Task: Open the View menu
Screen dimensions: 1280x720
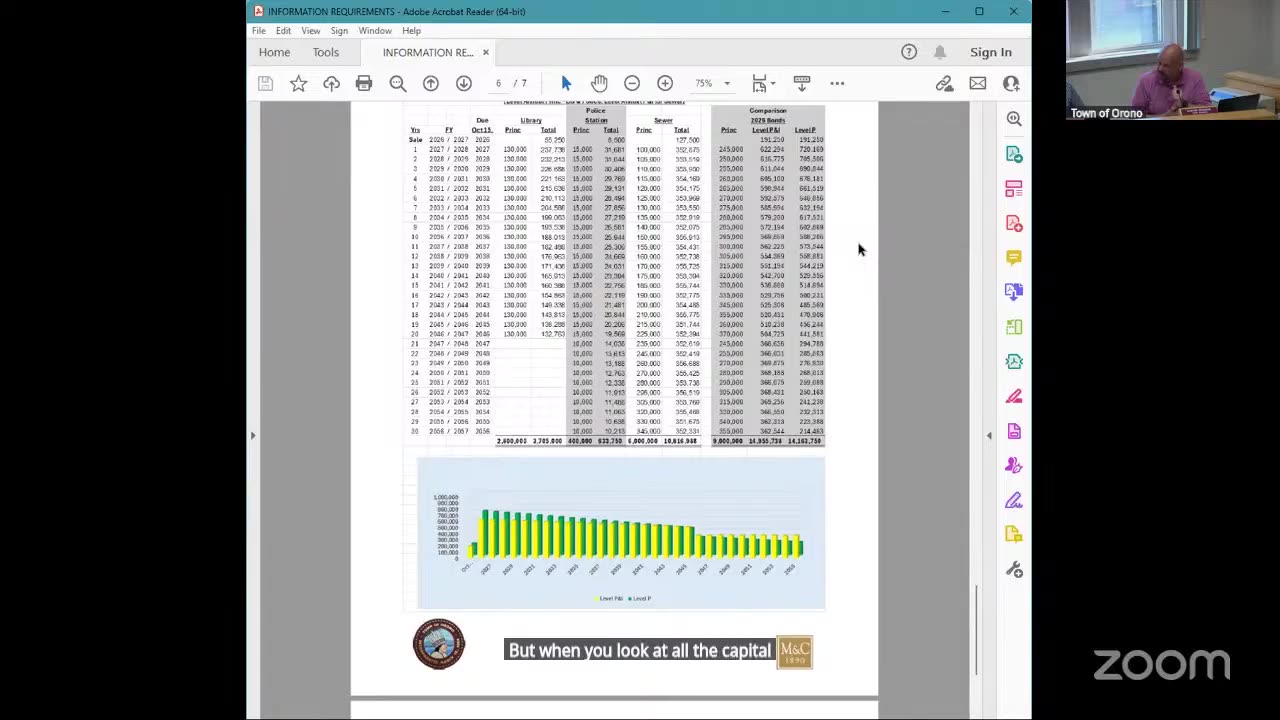Action: (x=311, y=31)
